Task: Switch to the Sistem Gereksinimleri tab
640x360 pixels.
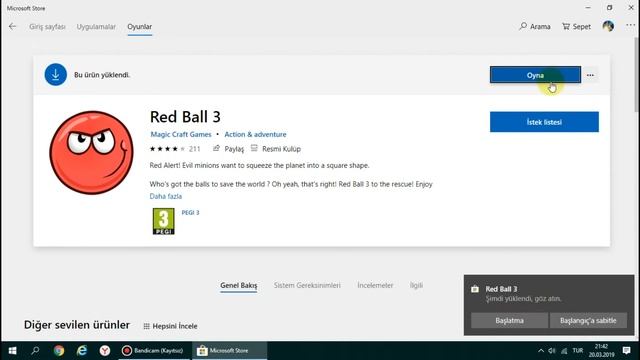Action: [x=307, y=285]
